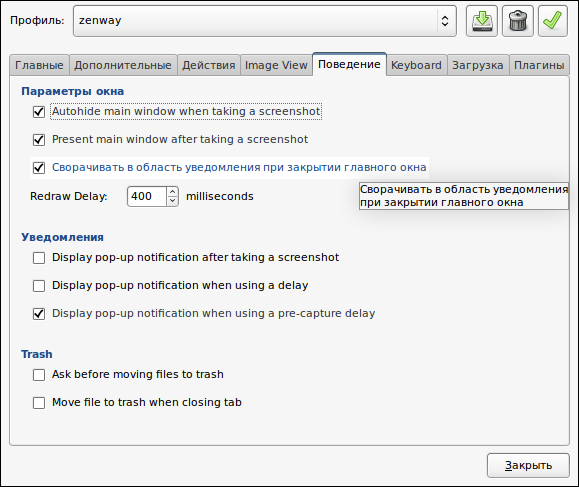This screenshot has height=487, width=579.
Task: Click the Закрыть button
Action: click(x=528, y=466)
